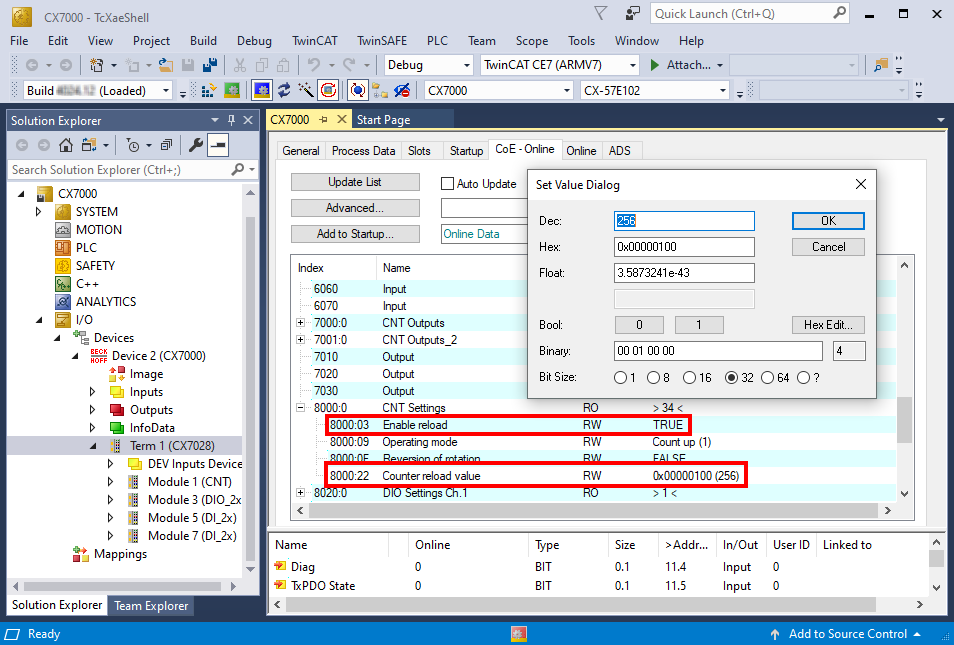Click the hide disabled items eye icon
Screen dimensions: 954x645
pos(402,91)
